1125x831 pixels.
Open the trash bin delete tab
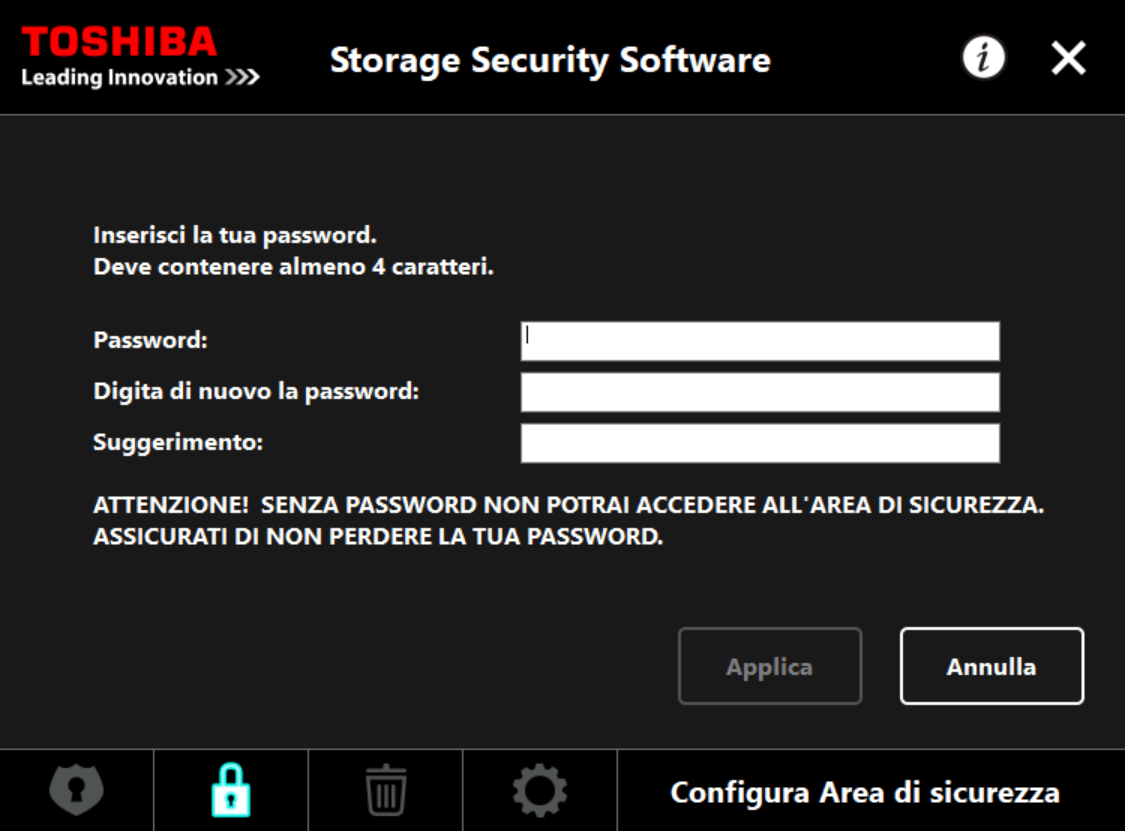pos(386,790)
